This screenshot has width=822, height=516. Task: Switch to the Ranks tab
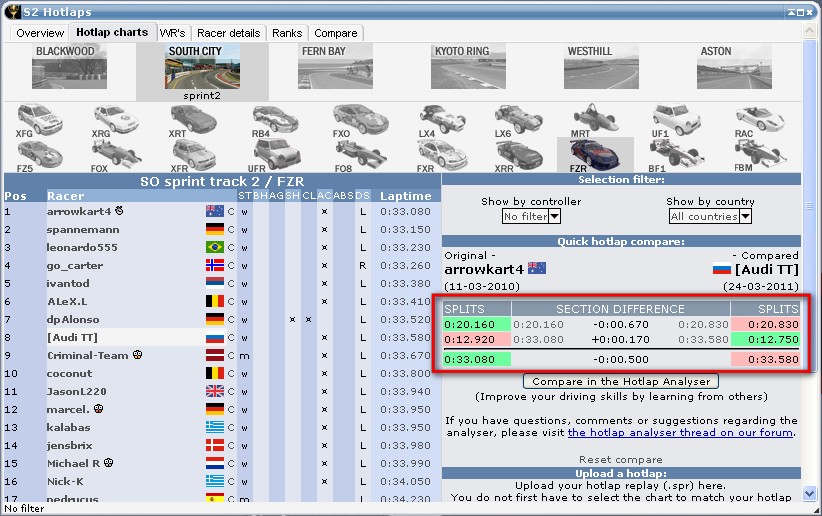point(287,33)
